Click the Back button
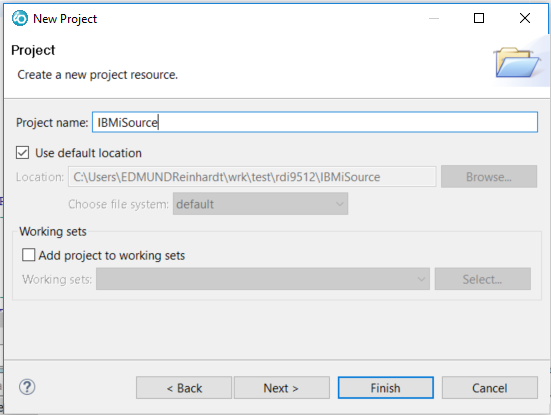Screen dimensions: 551x415 pos(184,388)
